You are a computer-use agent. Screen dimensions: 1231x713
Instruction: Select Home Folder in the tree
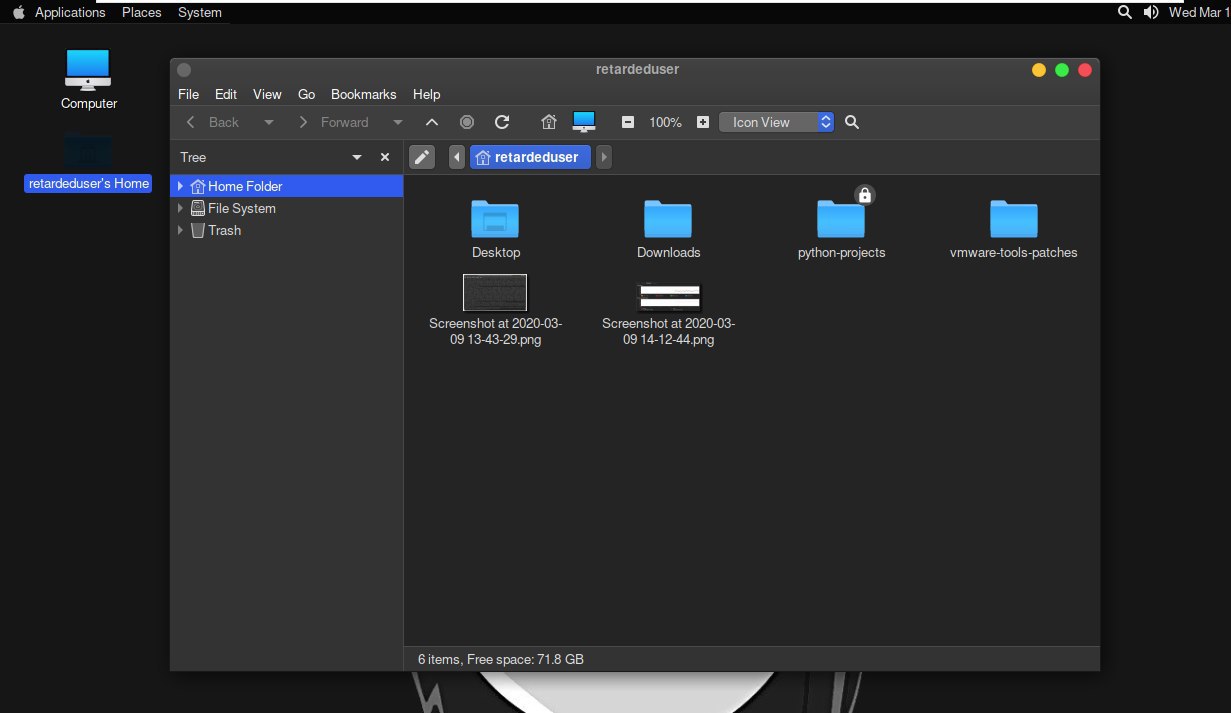245,186
